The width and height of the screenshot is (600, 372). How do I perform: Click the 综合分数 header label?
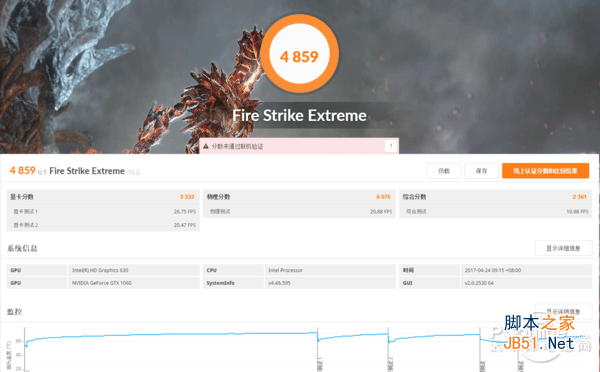[x=414, y=197]
